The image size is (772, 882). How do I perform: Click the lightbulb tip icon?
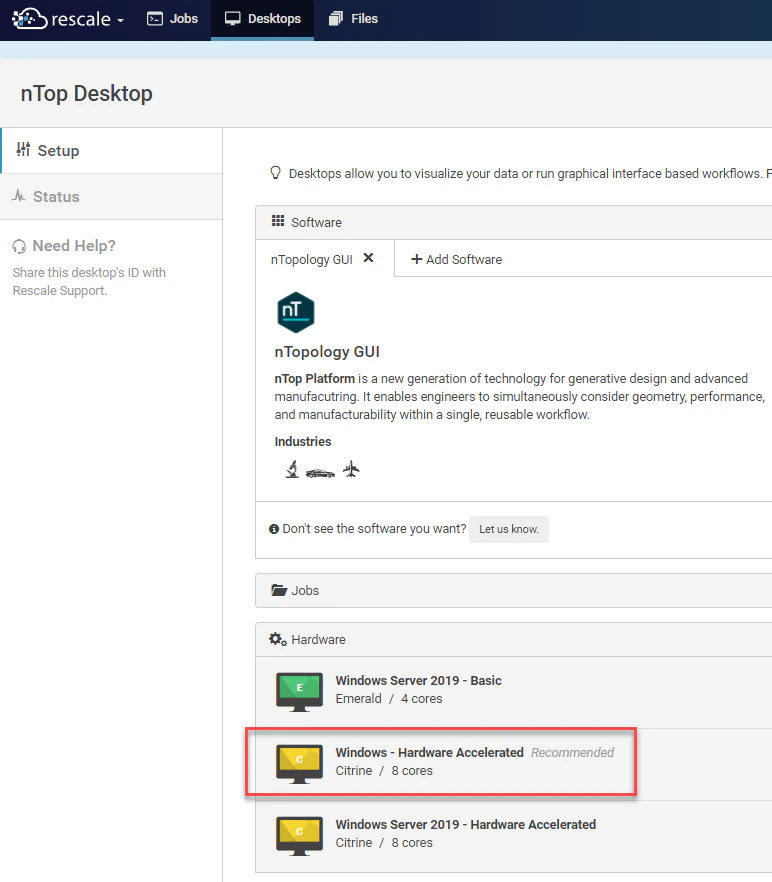pos(275,173)
